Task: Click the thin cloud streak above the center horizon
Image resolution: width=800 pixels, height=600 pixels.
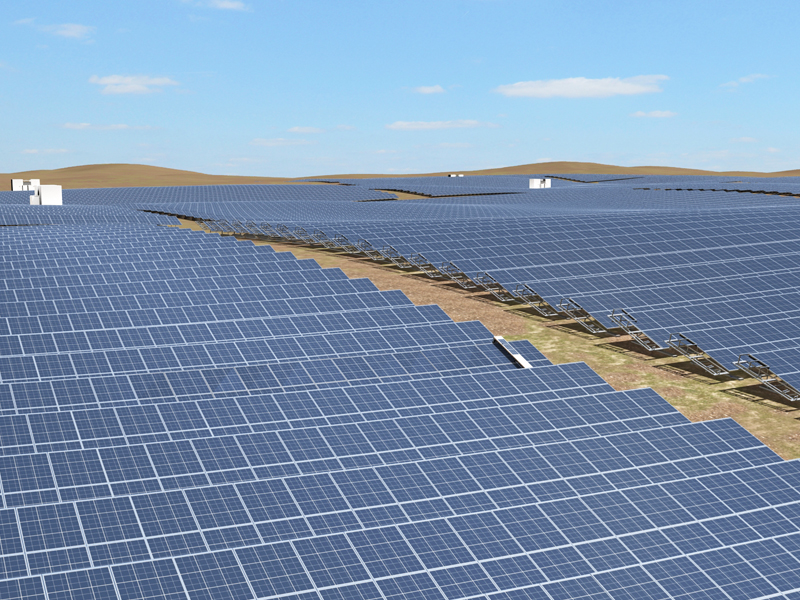Action: tap(435, 125)
